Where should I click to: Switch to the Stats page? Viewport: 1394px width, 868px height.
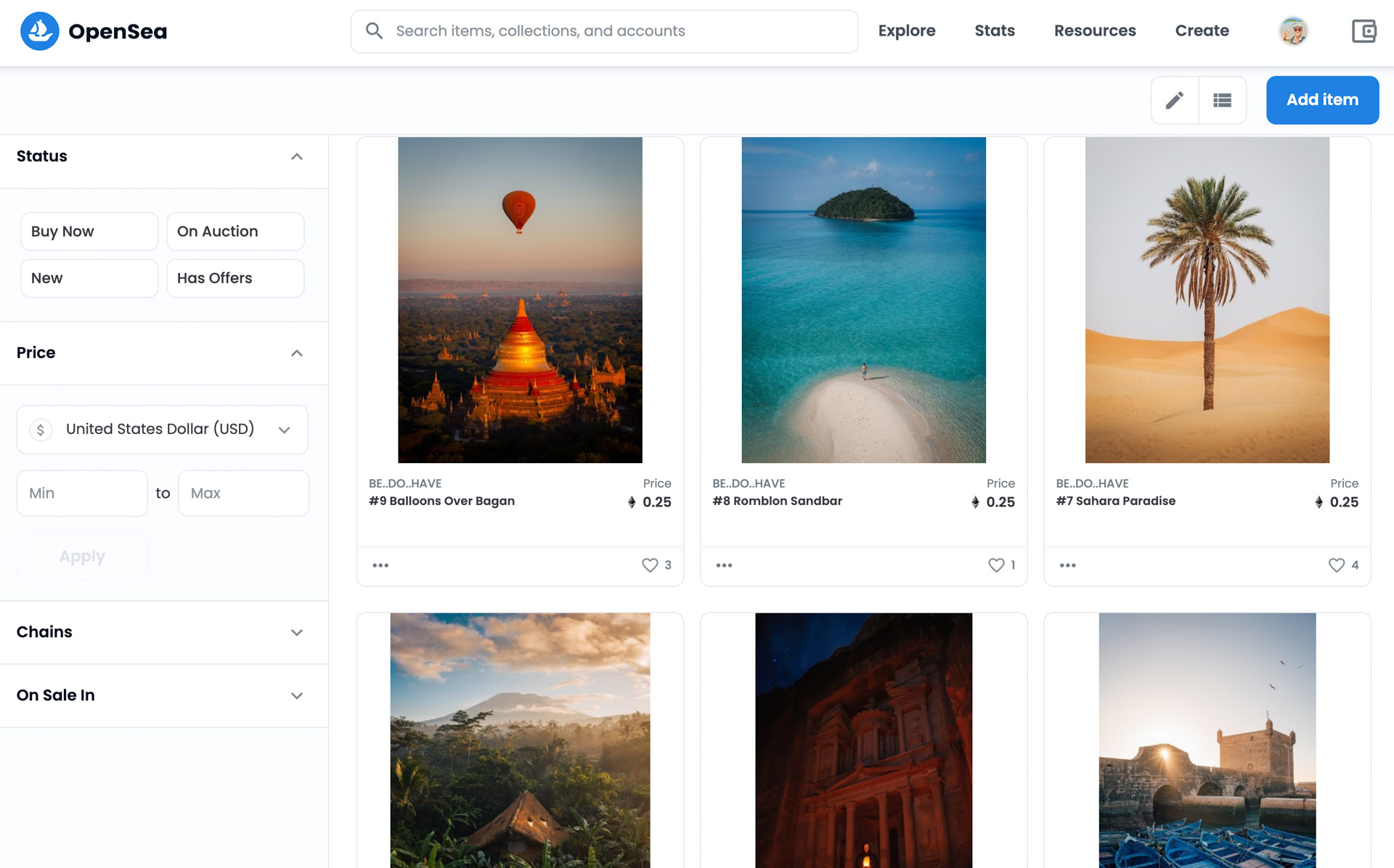pyautogui.click(x=995, y=30)
